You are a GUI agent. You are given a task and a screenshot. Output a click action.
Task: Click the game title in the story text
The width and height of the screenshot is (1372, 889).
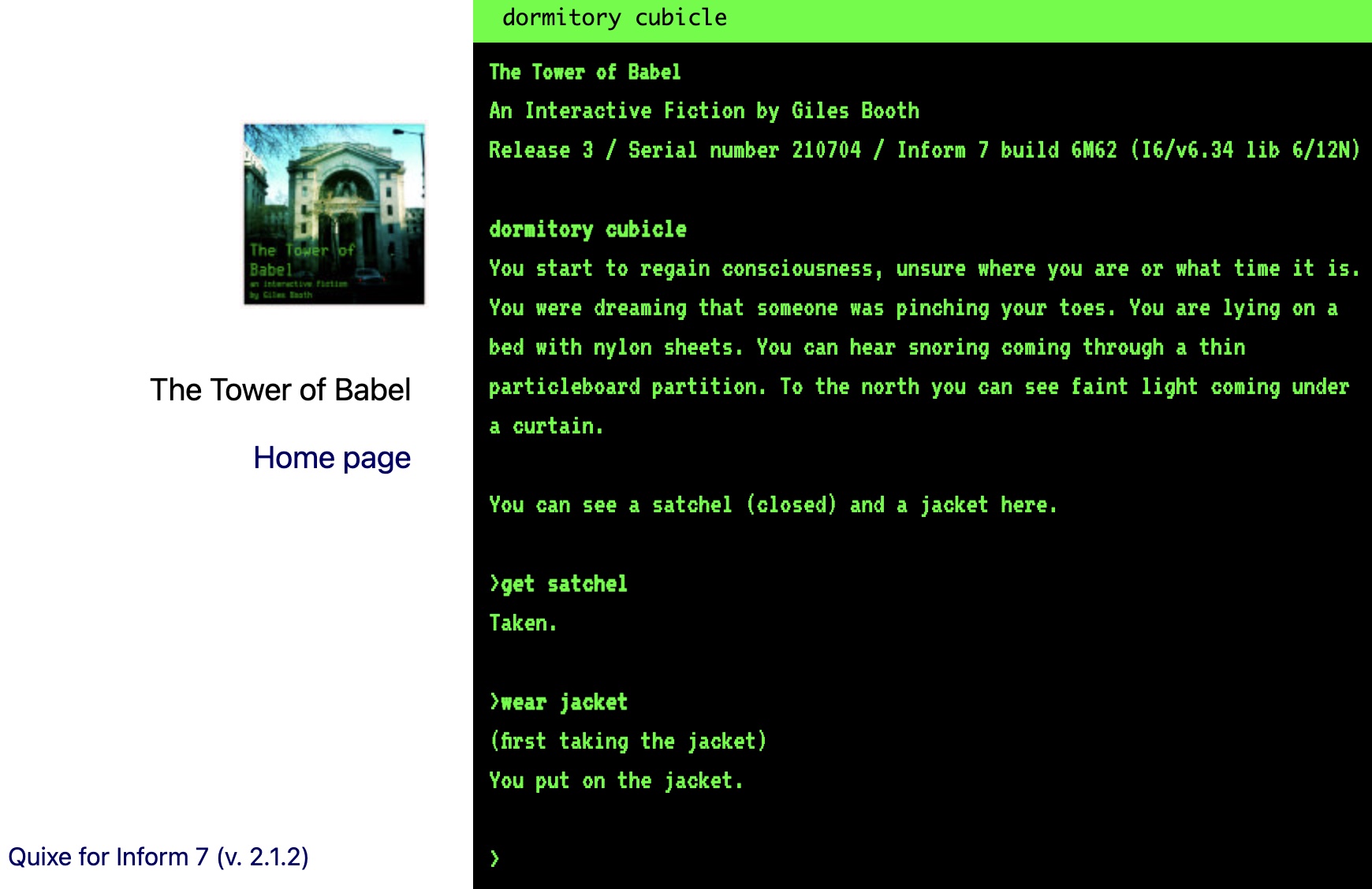point(584,73)
